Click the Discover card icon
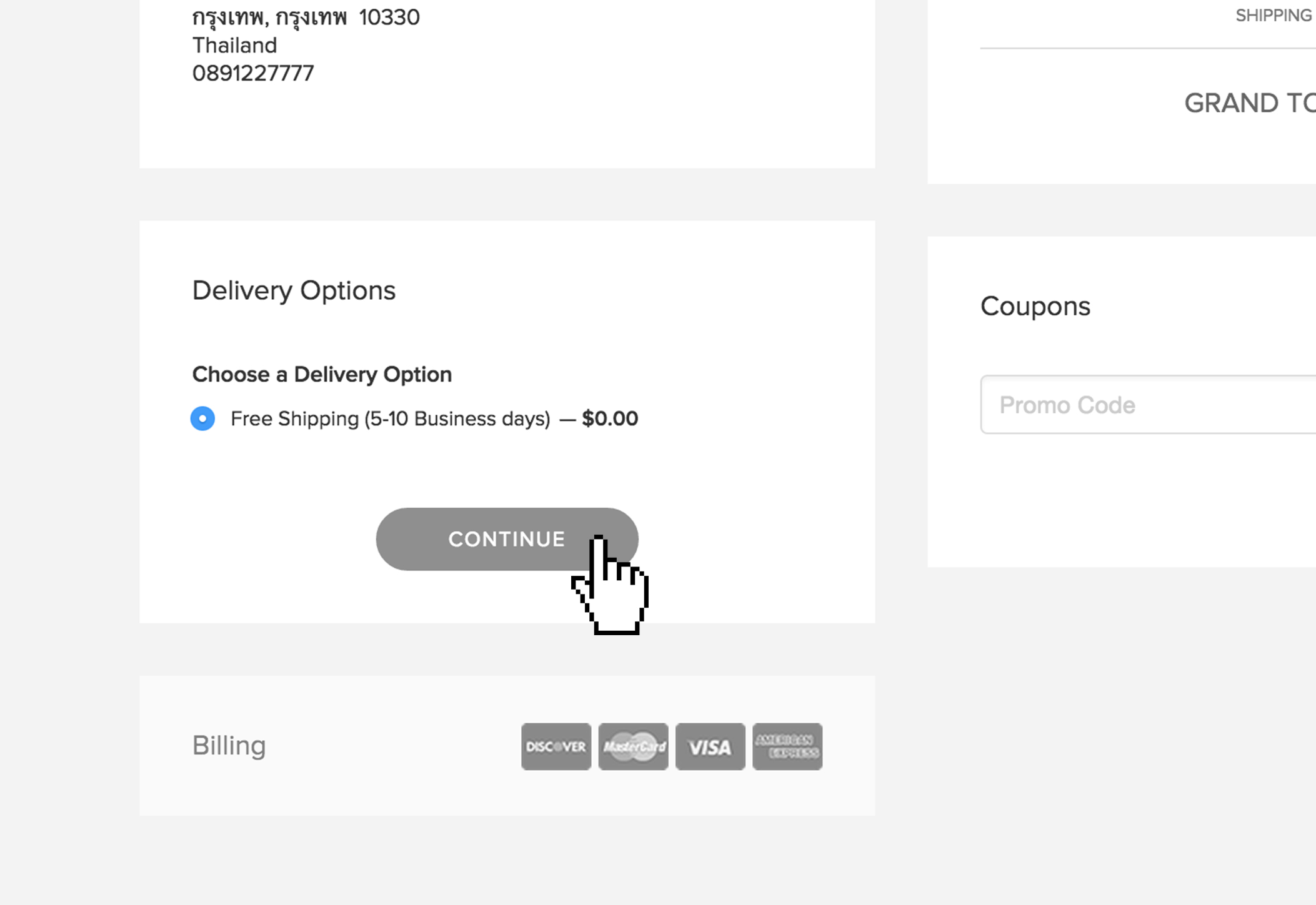This screenshot has width=1316, height=905. pos(556,746)
